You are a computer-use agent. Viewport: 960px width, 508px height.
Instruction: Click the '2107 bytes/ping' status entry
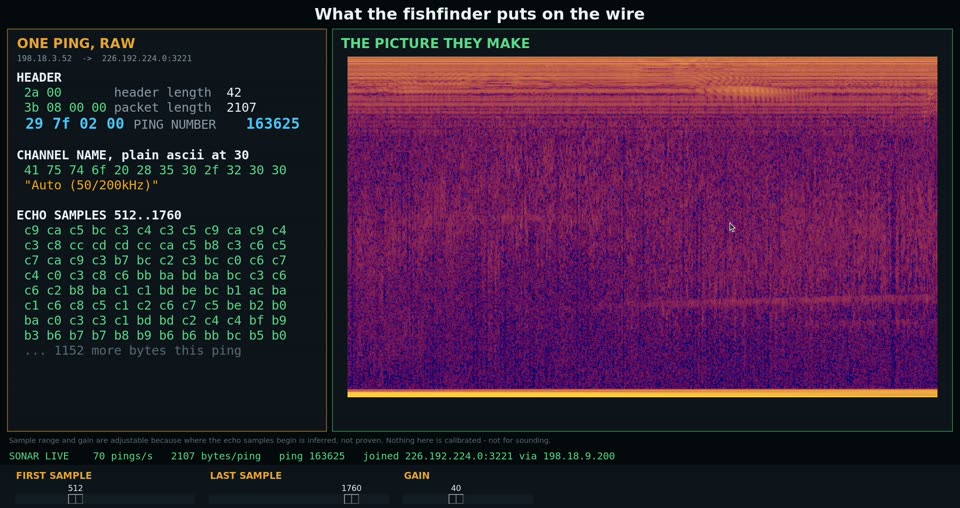216,456
